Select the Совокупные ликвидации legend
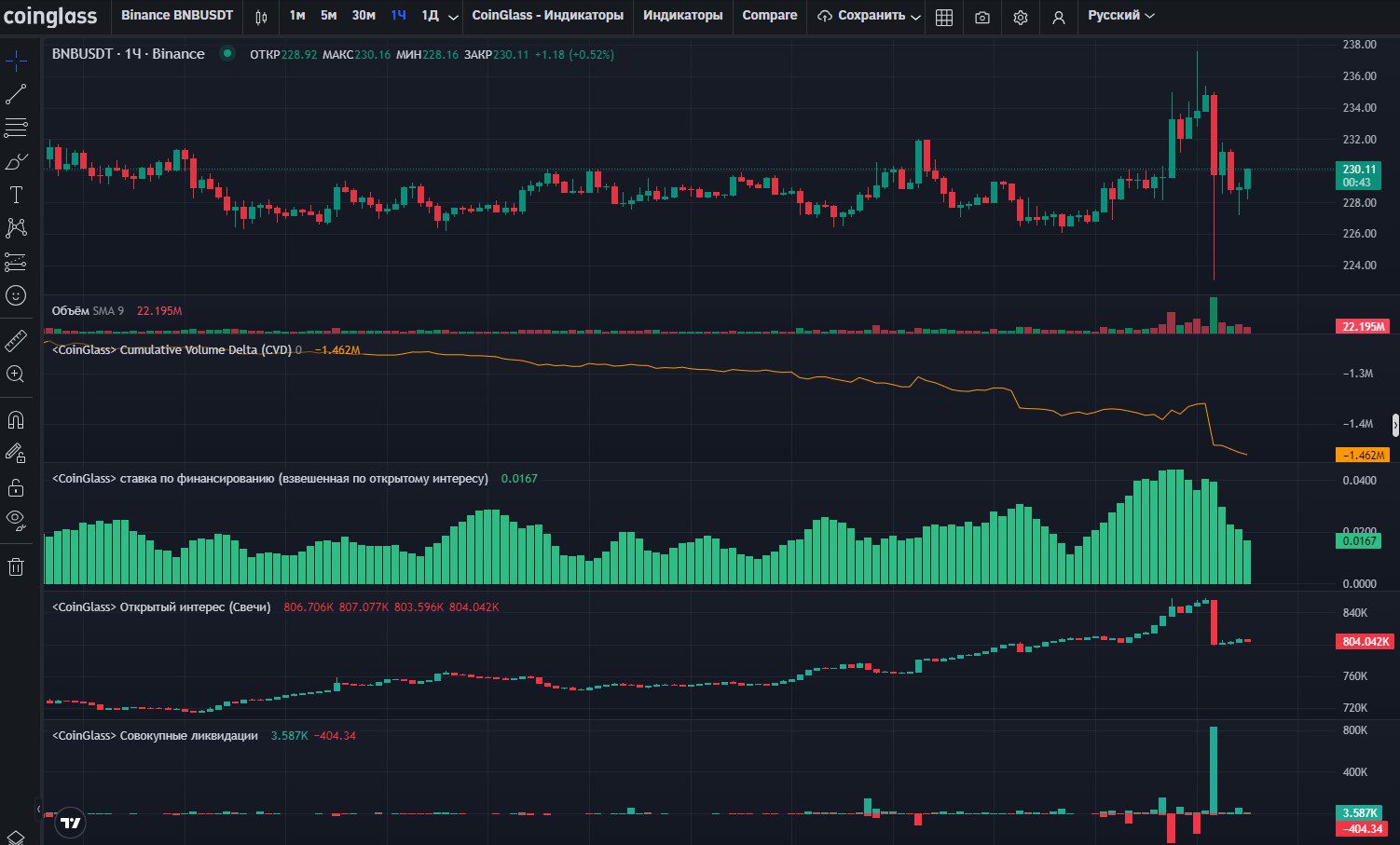1400x845 pixels. tap(155, 736)
